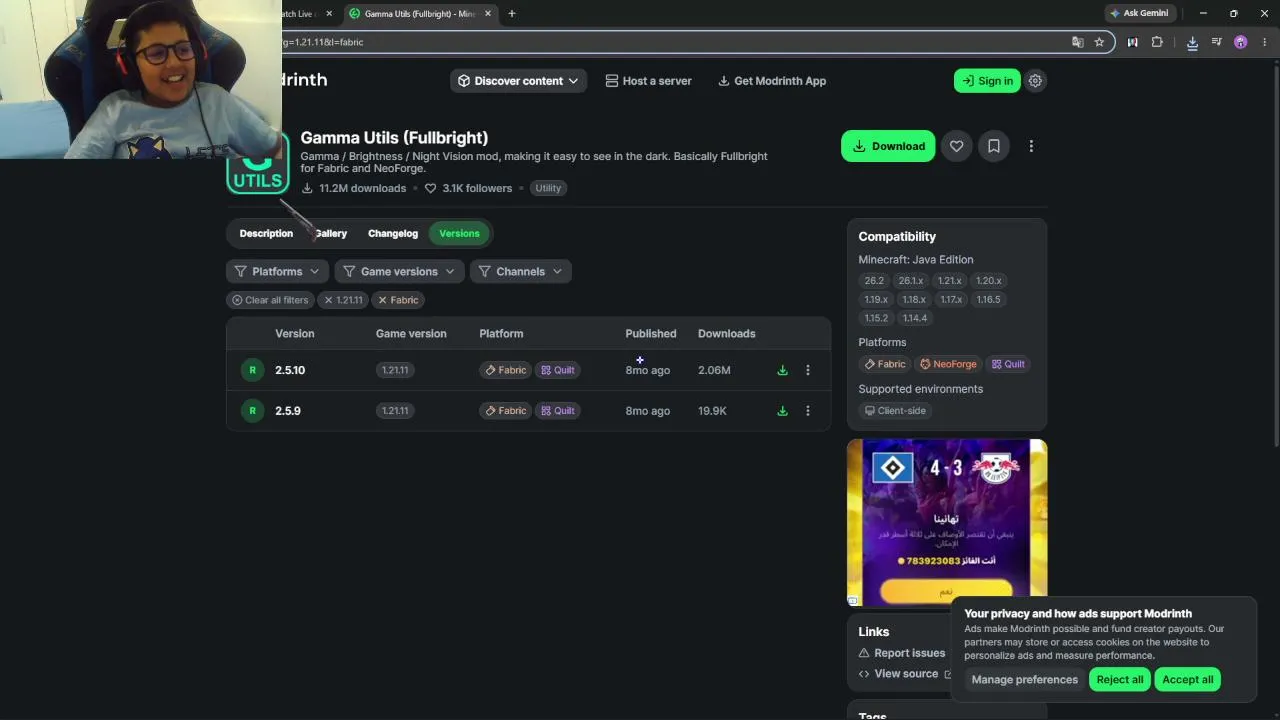
Task: Open Report issues link
Action: pyautogui.click(x=902, y=653)
